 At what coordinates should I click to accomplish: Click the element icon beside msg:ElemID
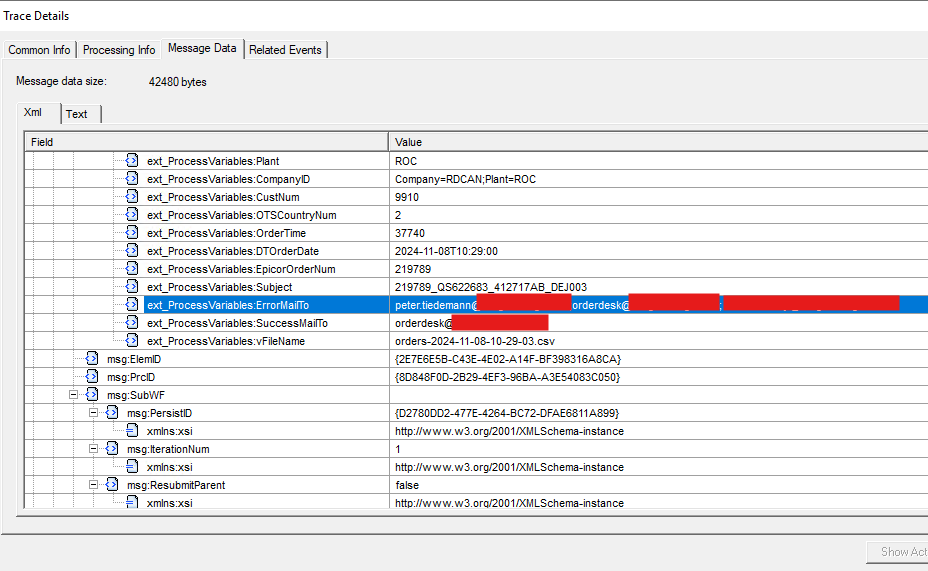[x=92, y=359]
